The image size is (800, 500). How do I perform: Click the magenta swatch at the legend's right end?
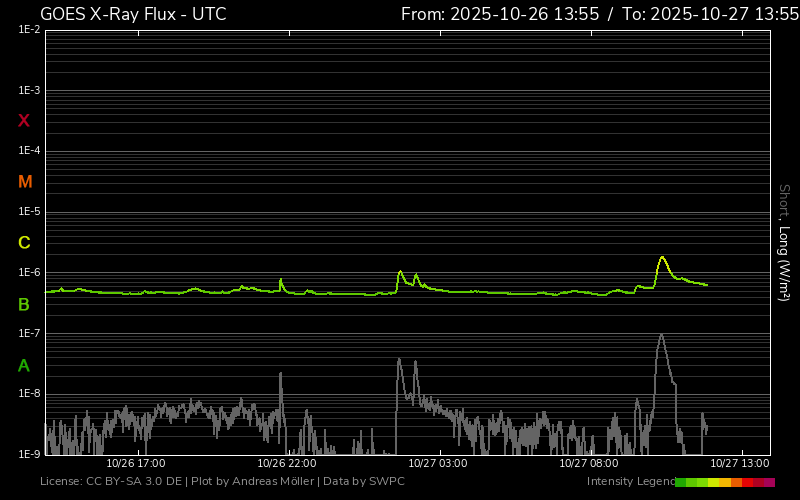[769, 482]
